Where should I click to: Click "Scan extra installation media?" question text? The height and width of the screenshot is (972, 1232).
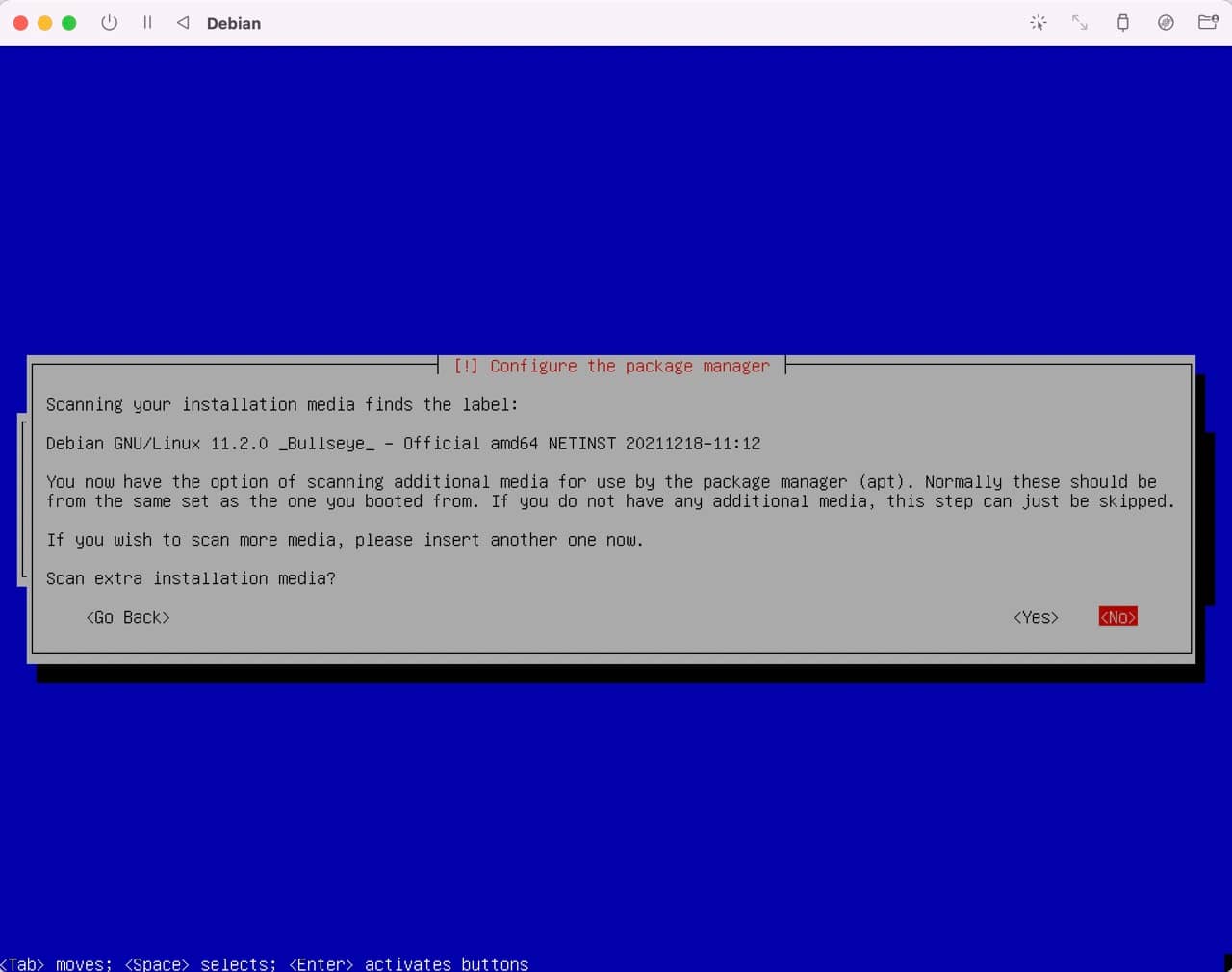click(191, 578)
